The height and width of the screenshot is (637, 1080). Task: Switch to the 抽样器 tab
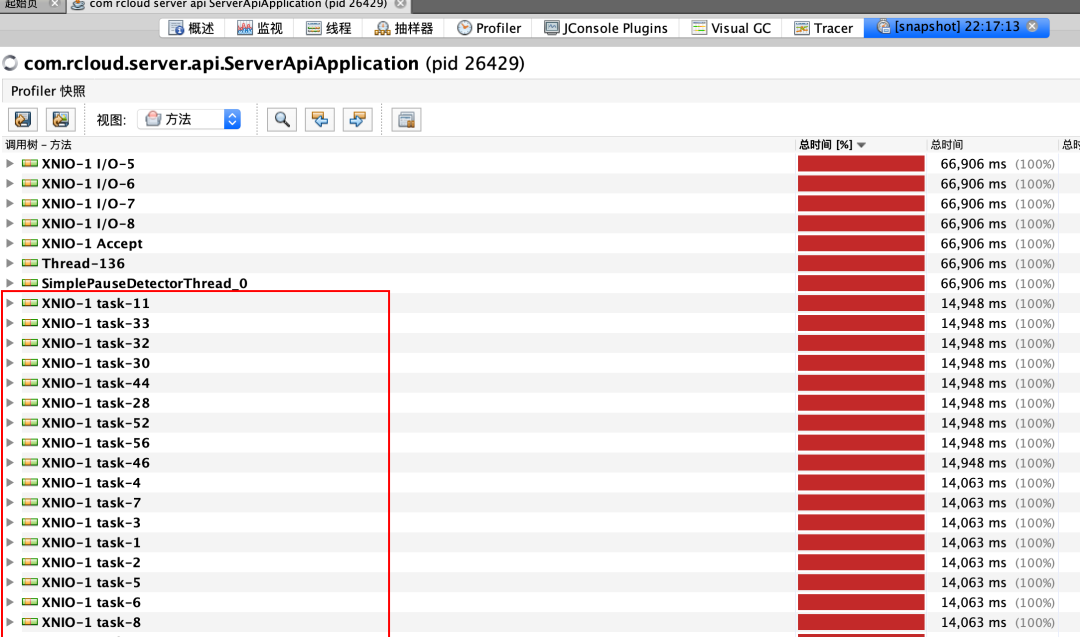pos(404,28)
